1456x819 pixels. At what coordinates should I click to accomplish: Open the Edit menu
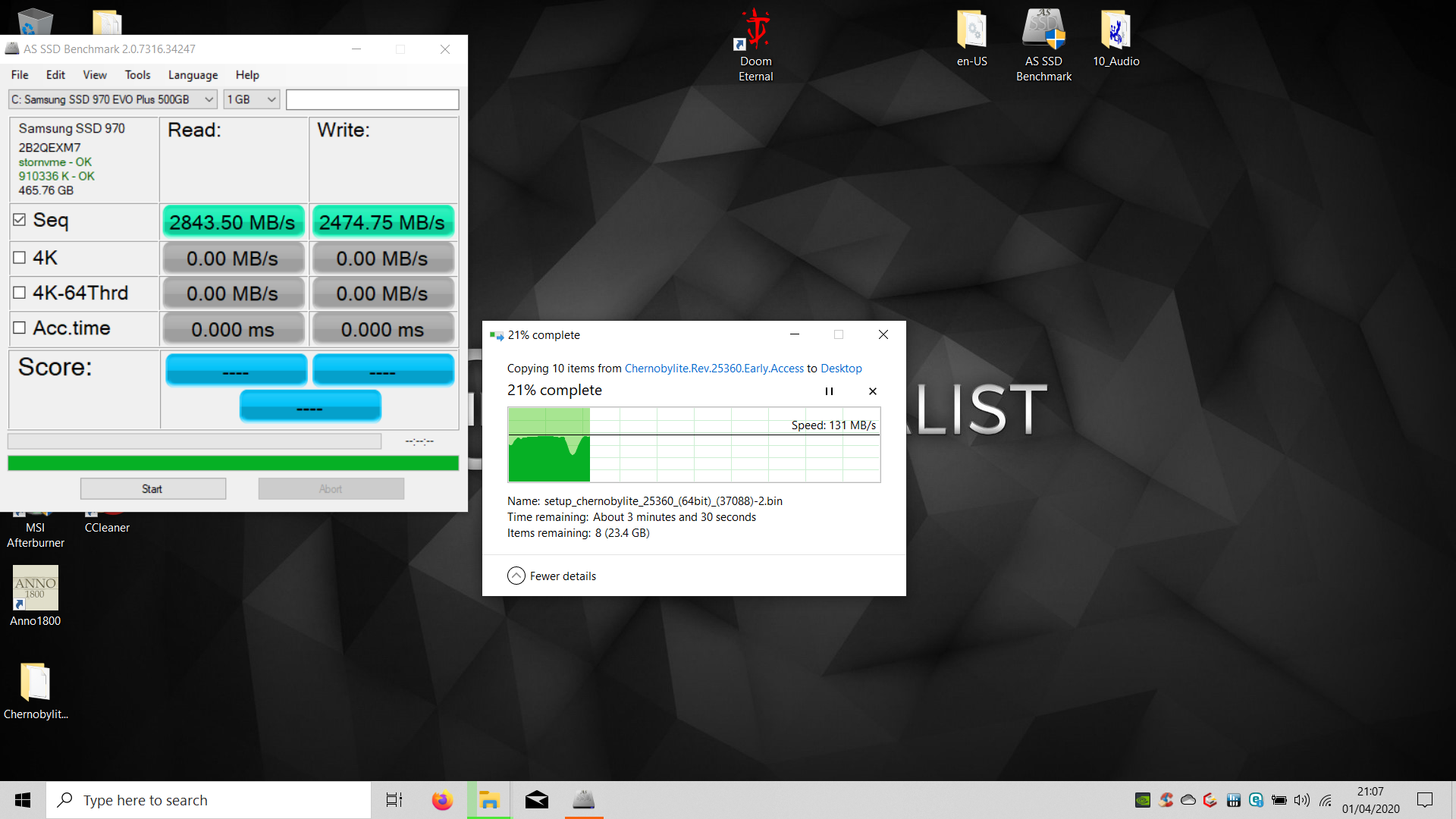55,75
